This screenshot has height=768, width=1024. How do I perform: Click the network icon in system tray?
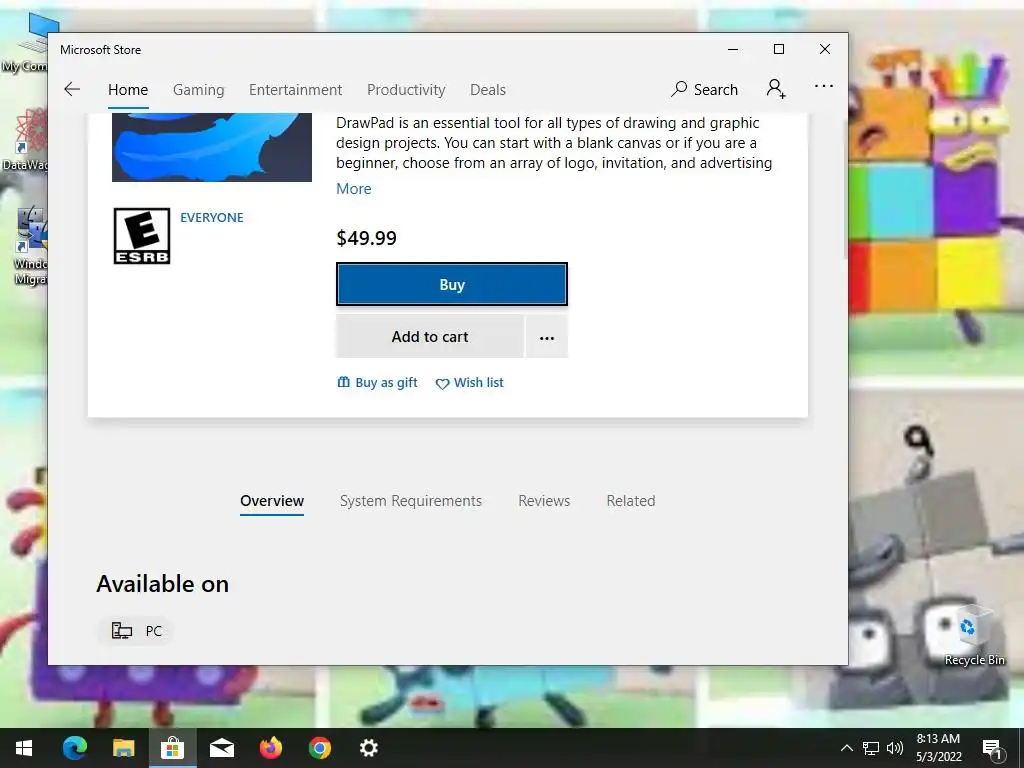point(871,748)
